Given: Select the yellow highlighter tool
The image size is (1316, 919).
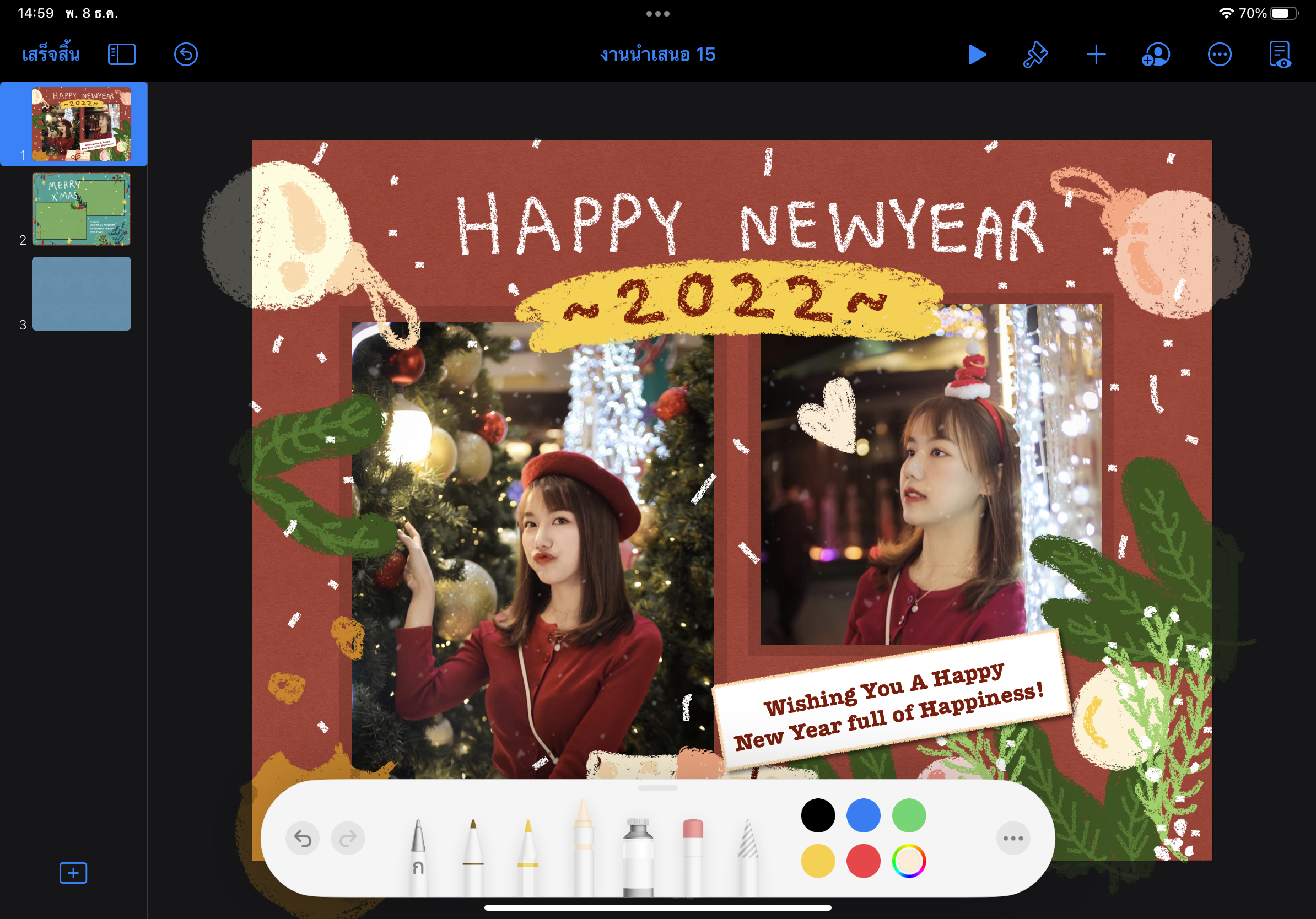Looking at the screenshot, I should pos(528,853).
